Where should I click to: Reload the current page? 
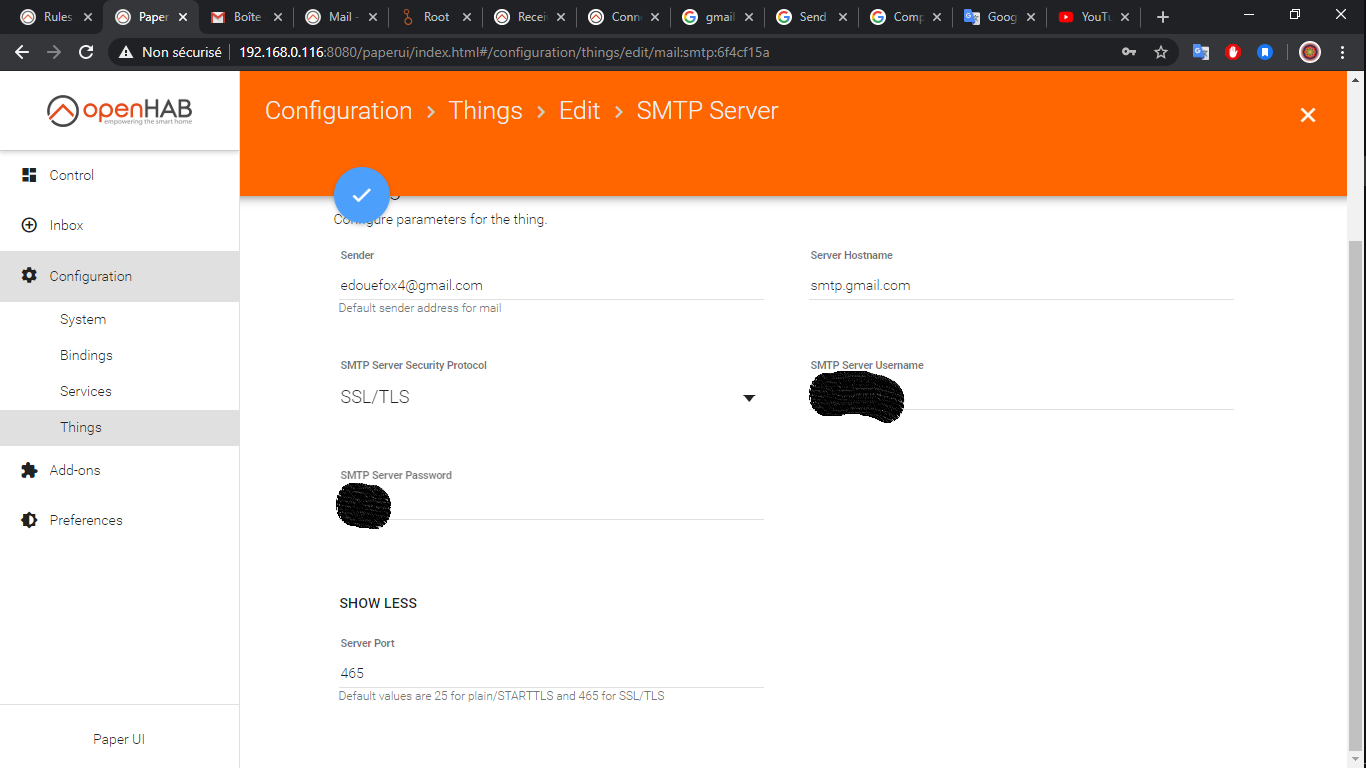86,52
